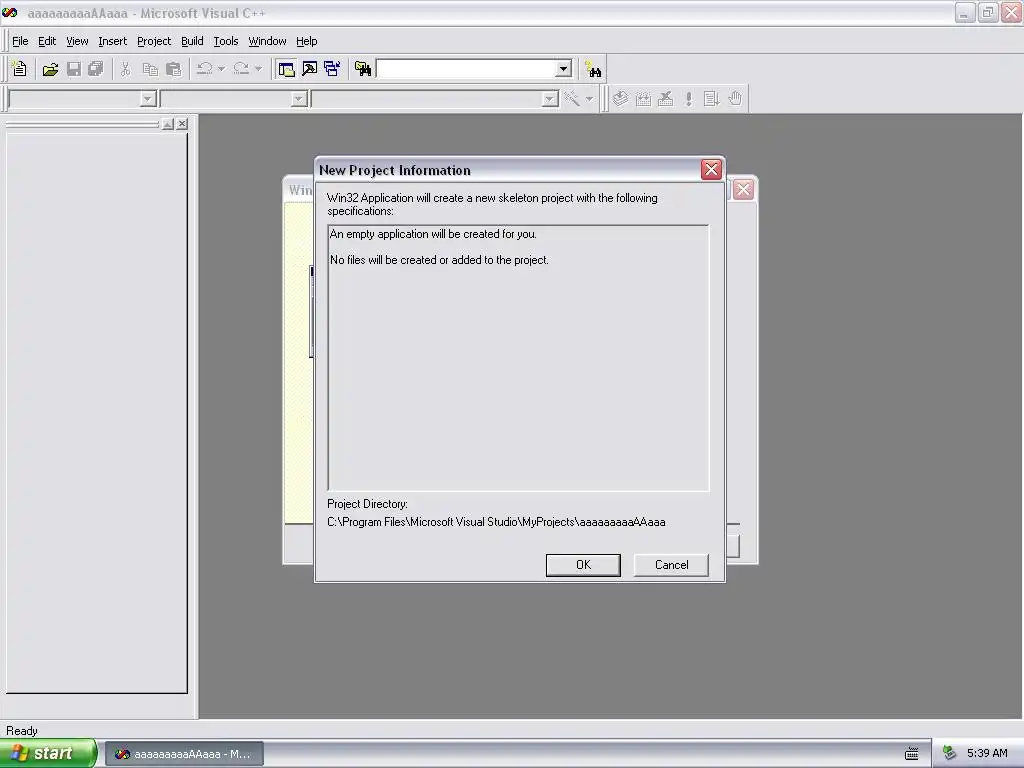Click the project specifications text box

[x=518, y=358]
